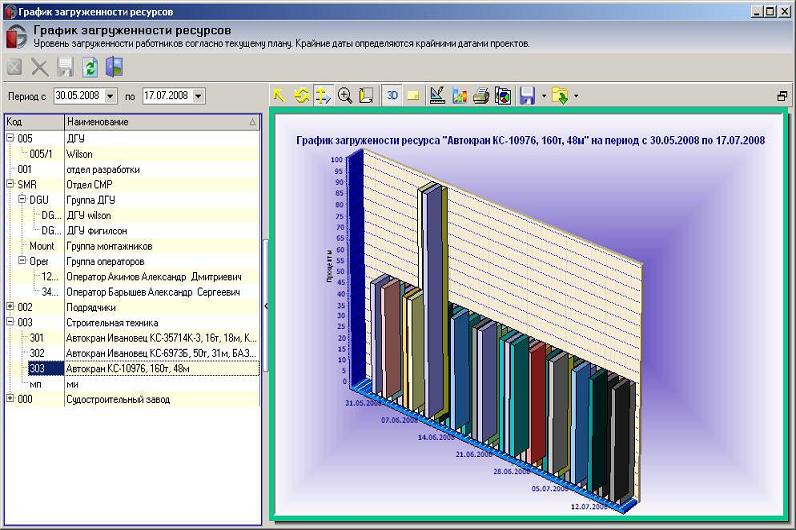Select the Группа операторов row
Image resolution: width=796 pixels, height=530 pixels.
[x=132, y=261]
